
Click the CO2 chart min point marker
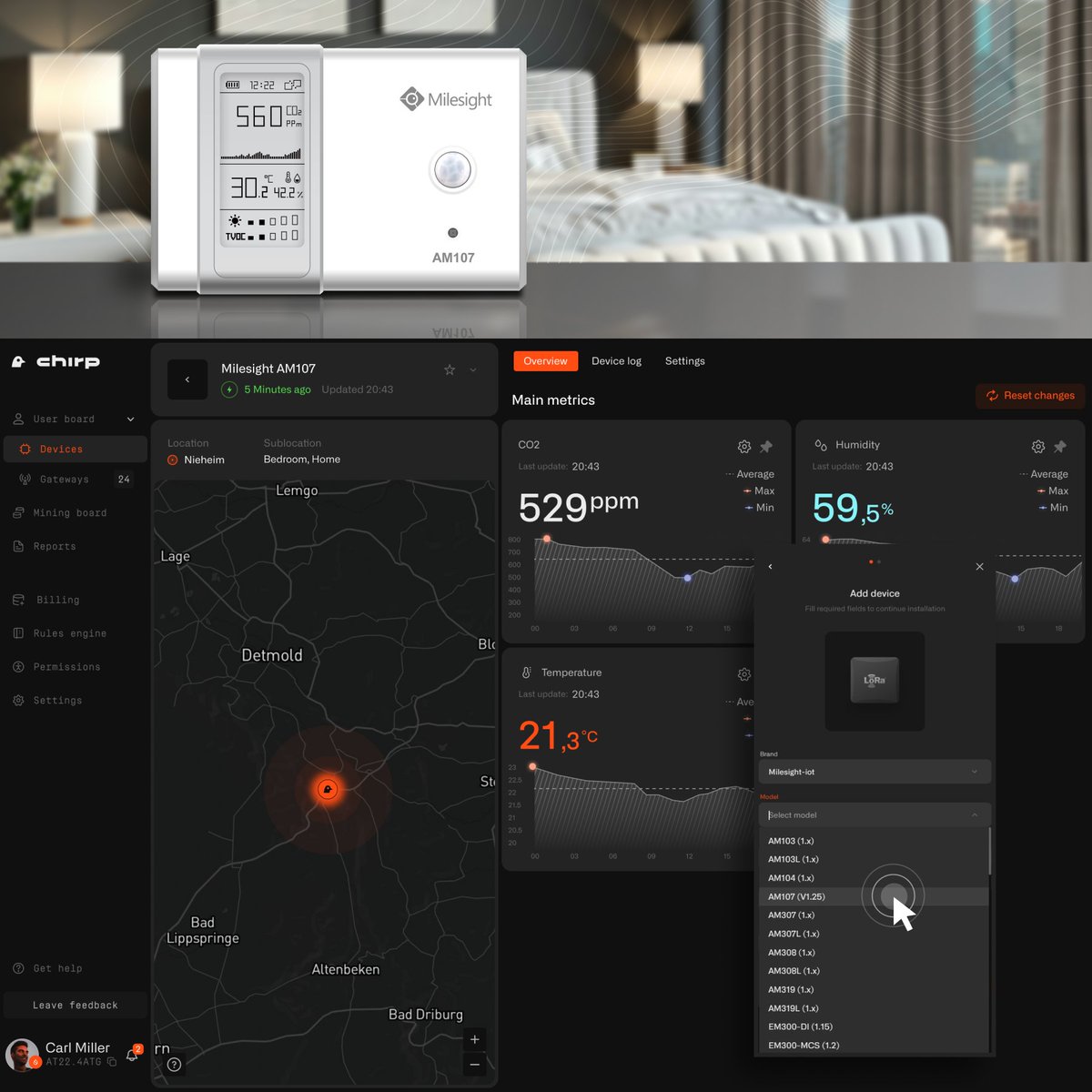pos(687,578)
